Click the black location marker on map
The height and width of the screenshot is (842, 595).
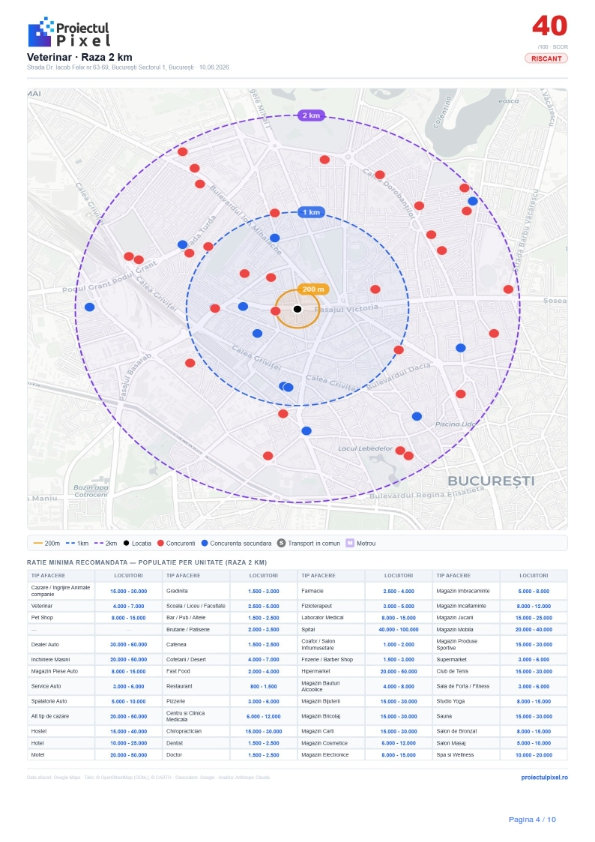point(297,309)
